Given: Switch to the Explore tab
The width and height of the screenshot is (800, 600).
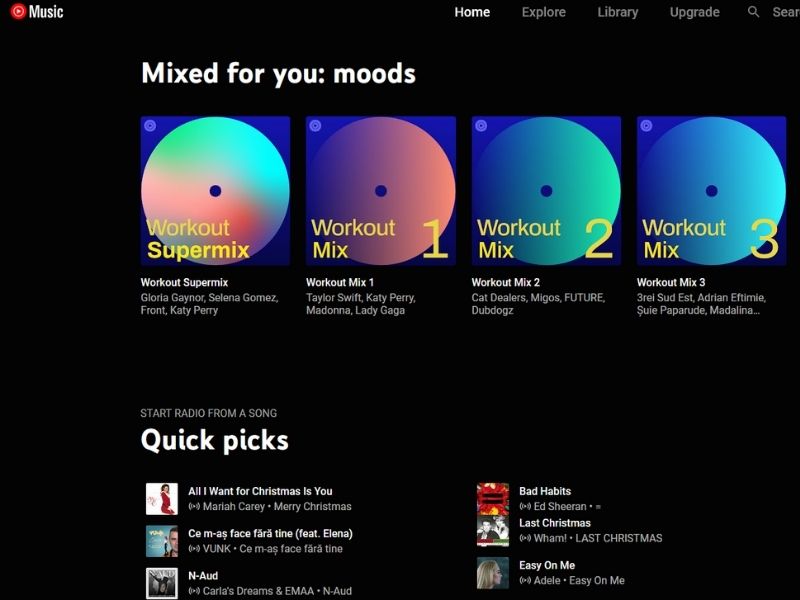Looking at the screenshot, I should tap(543, 12).
